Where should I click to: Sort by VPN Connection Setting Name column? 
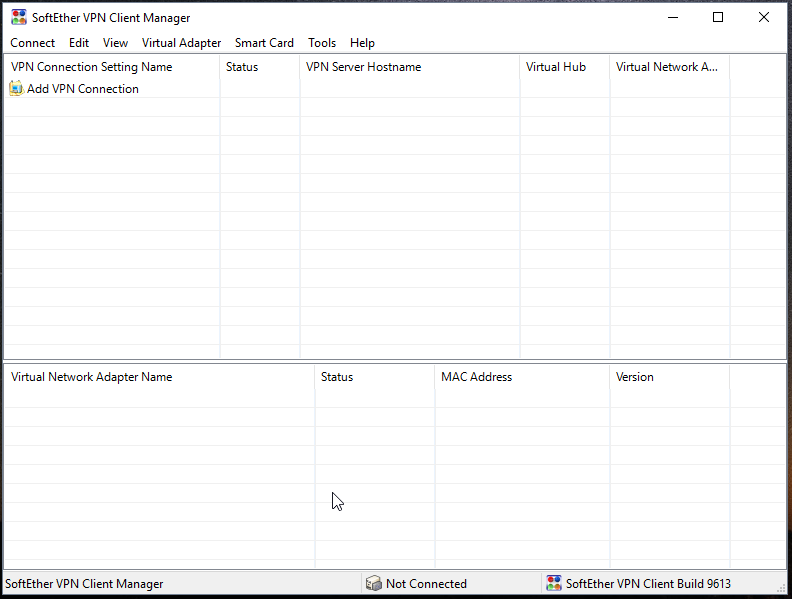[112, 67]
